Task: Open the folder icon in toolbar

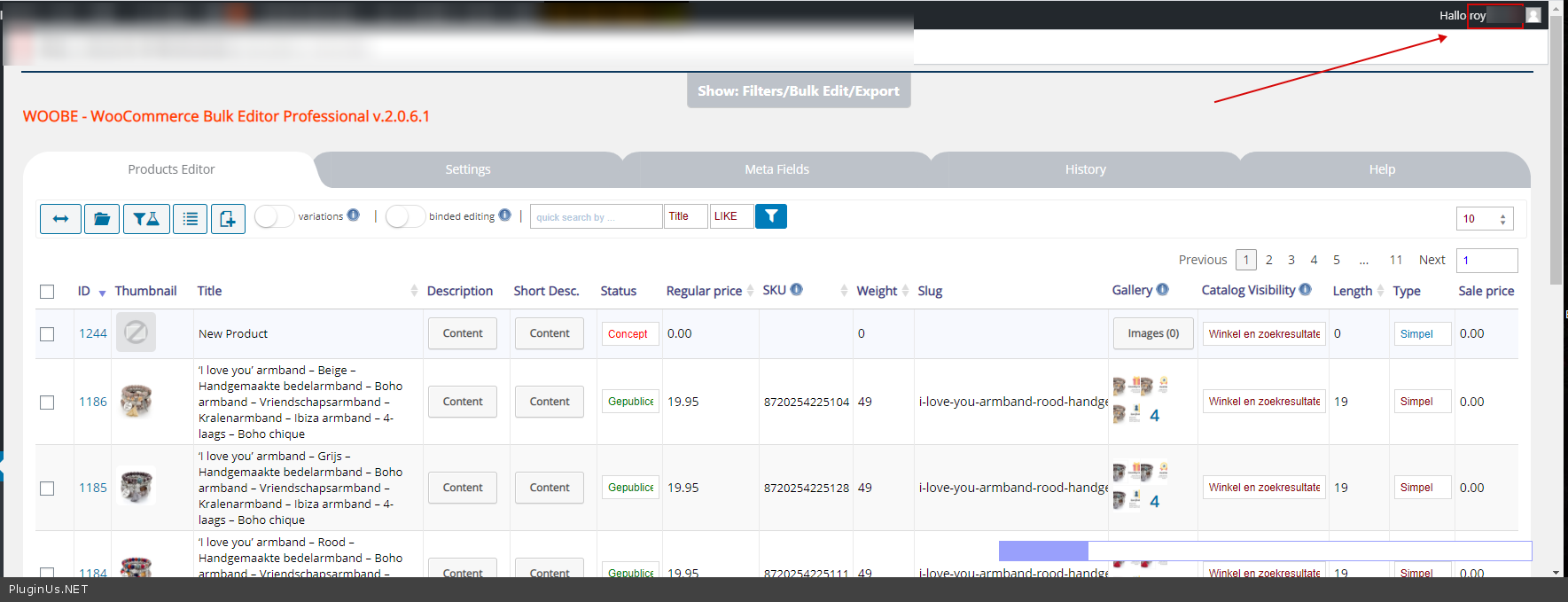Action: pos(102,218)
